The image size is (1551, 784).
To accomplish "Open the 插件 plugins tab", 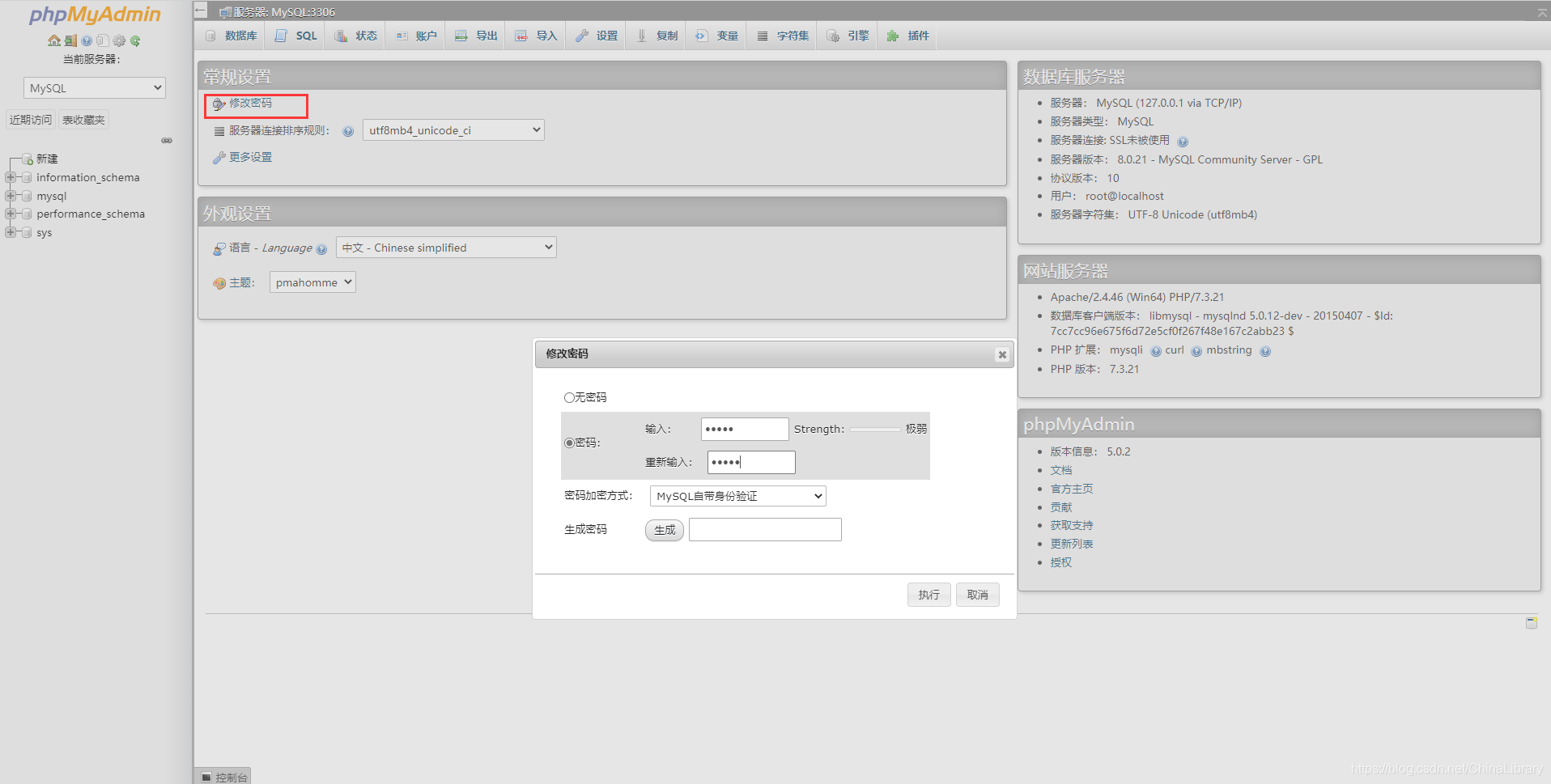I will click(907, 36).
